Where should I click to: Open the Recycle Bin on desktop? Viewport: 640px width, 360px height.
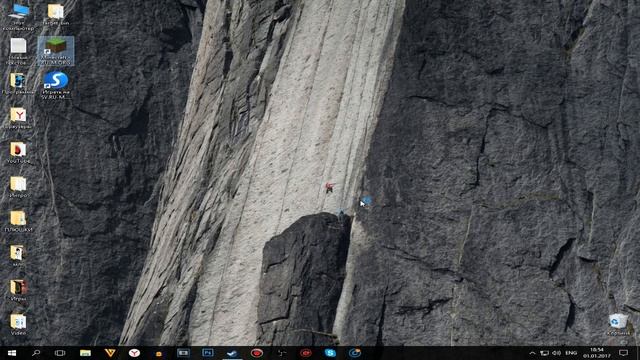[x=618, y=324]
